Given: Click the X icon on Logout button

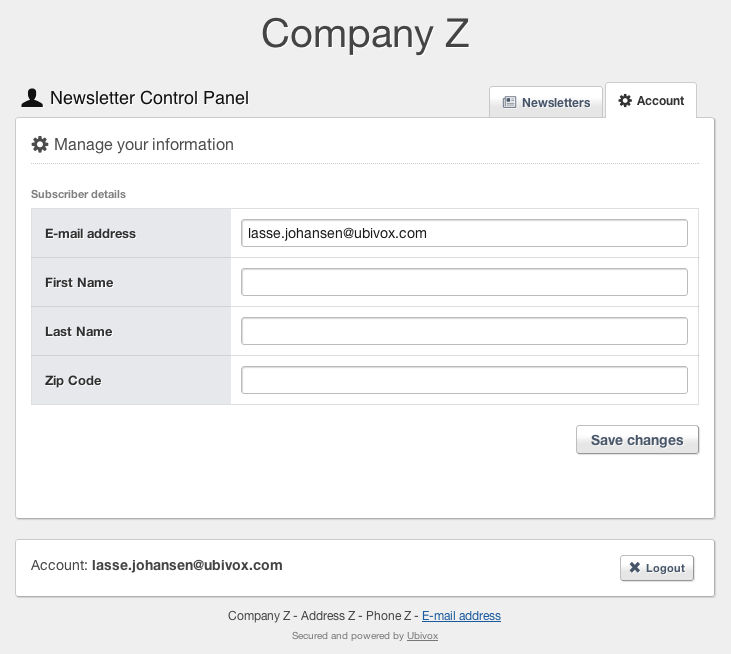Looking at the screenshot, I should click(x=634, y=567).
